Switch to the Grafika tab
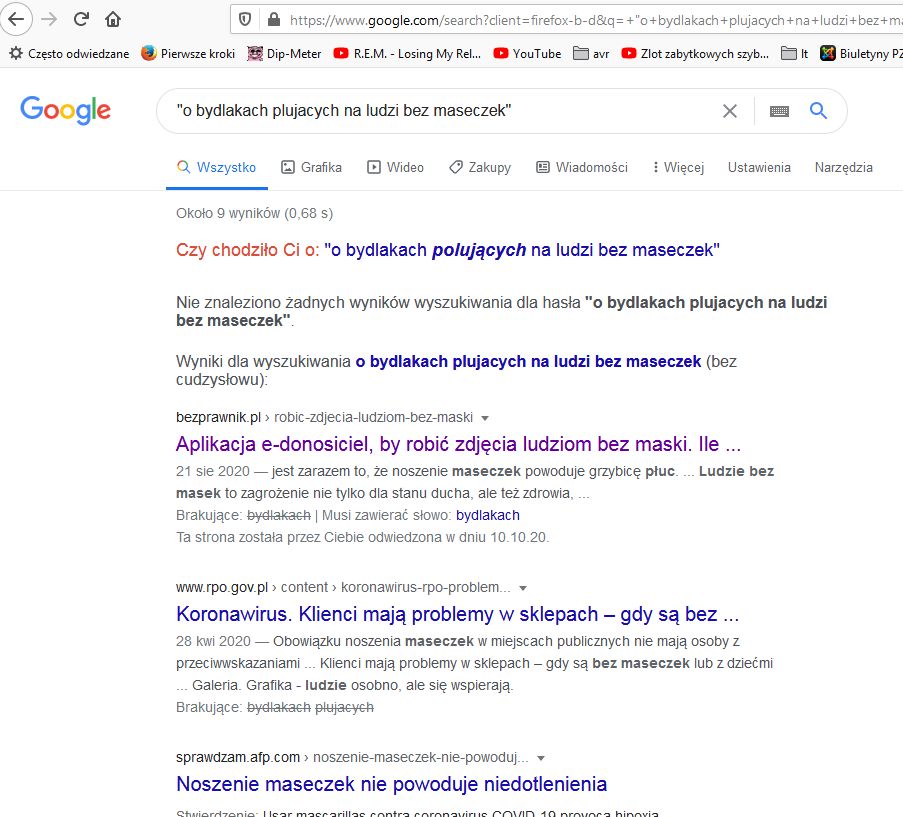Viewport: 903px width, 817px height. [311, 168]
